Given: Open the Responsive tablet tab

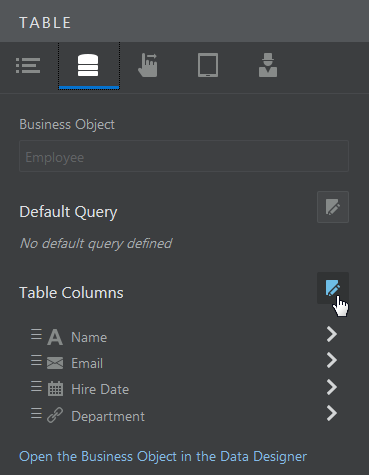Looking at the screenshot, I should click(208, 65).
